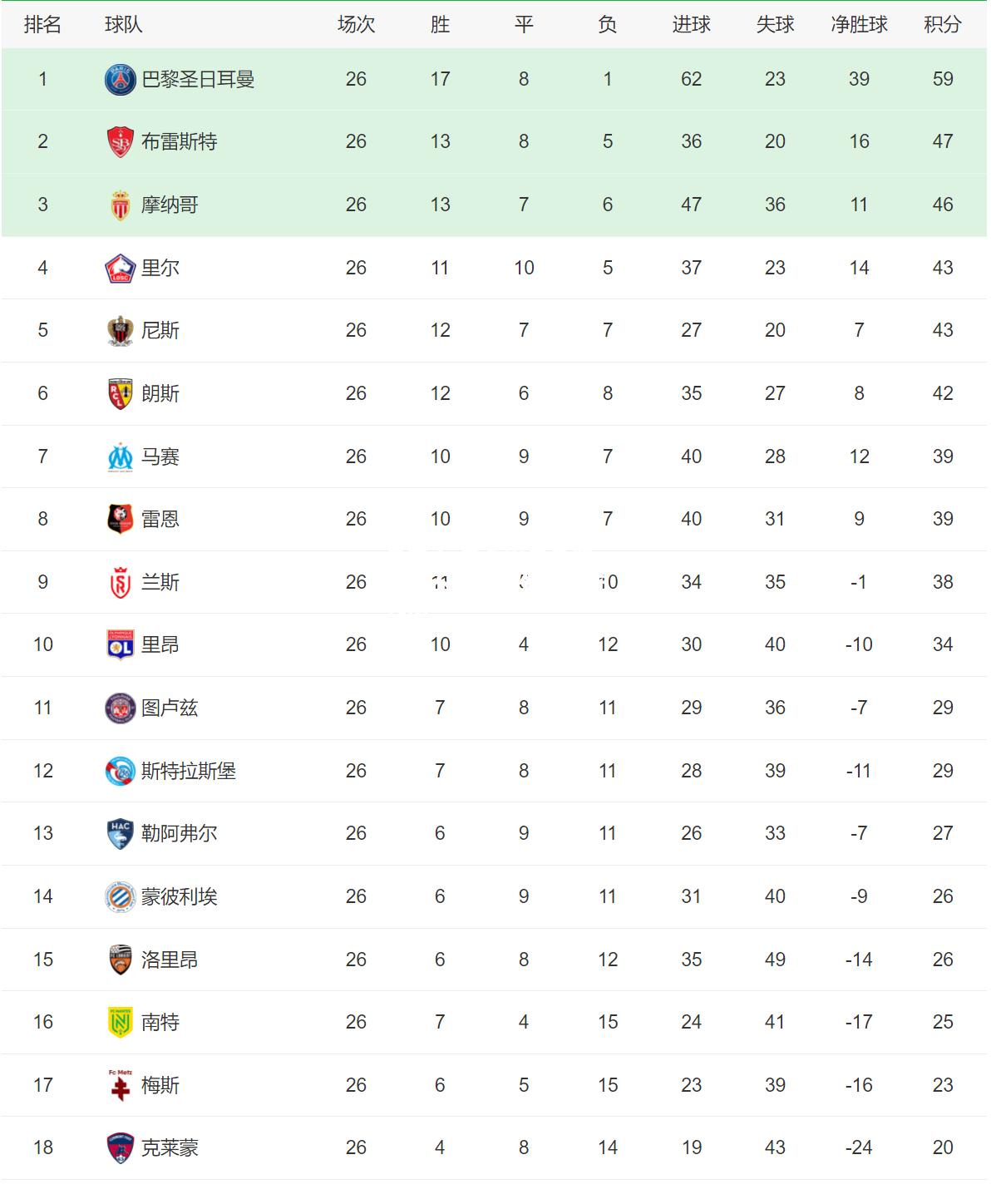Click the Rennes club crest
This screenshot has width=991, height=1204.
(x=121, y=520)
